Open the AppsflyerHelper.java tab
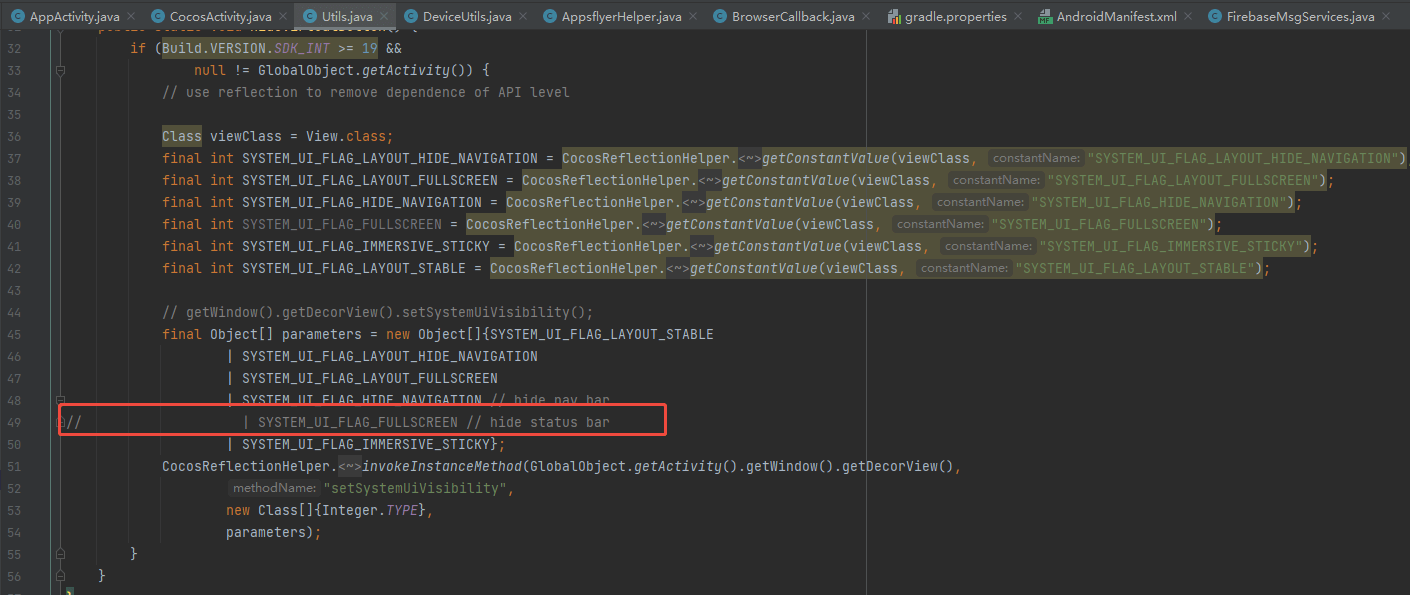1410x595 pixels. 621,17
